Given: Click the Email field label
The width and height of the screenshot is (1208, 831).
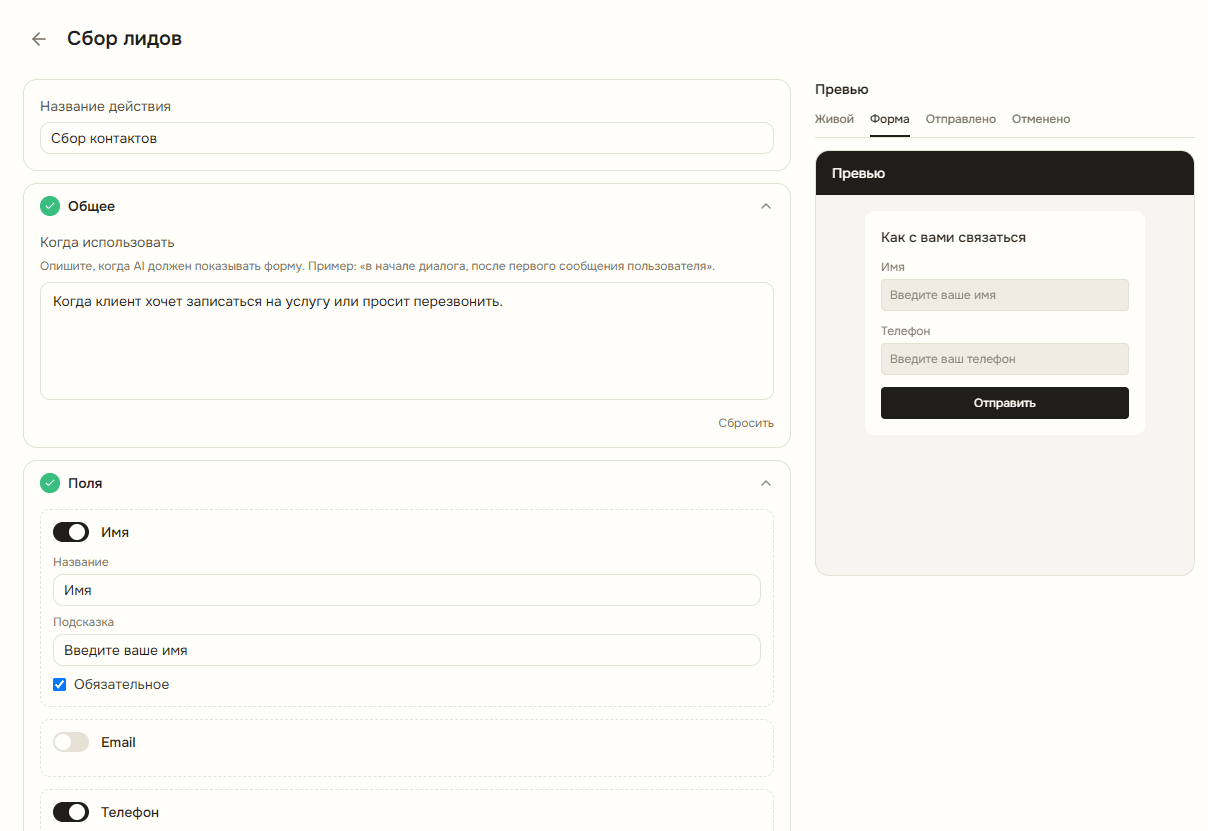Looking at the screenshot, I should click(118, 742).
